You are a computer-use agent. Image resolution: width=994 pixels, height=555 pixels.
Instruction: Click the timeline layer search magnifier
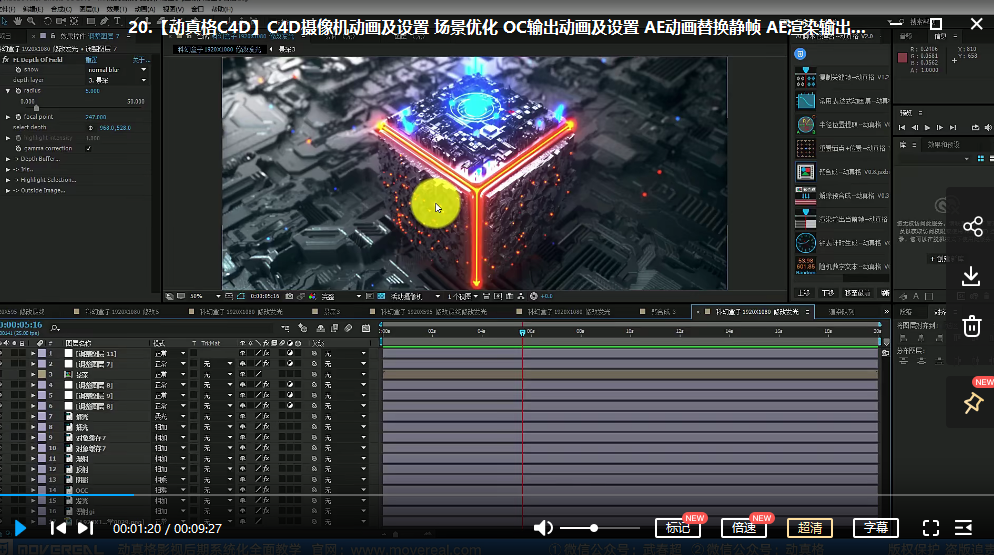(x=55, y=328)
